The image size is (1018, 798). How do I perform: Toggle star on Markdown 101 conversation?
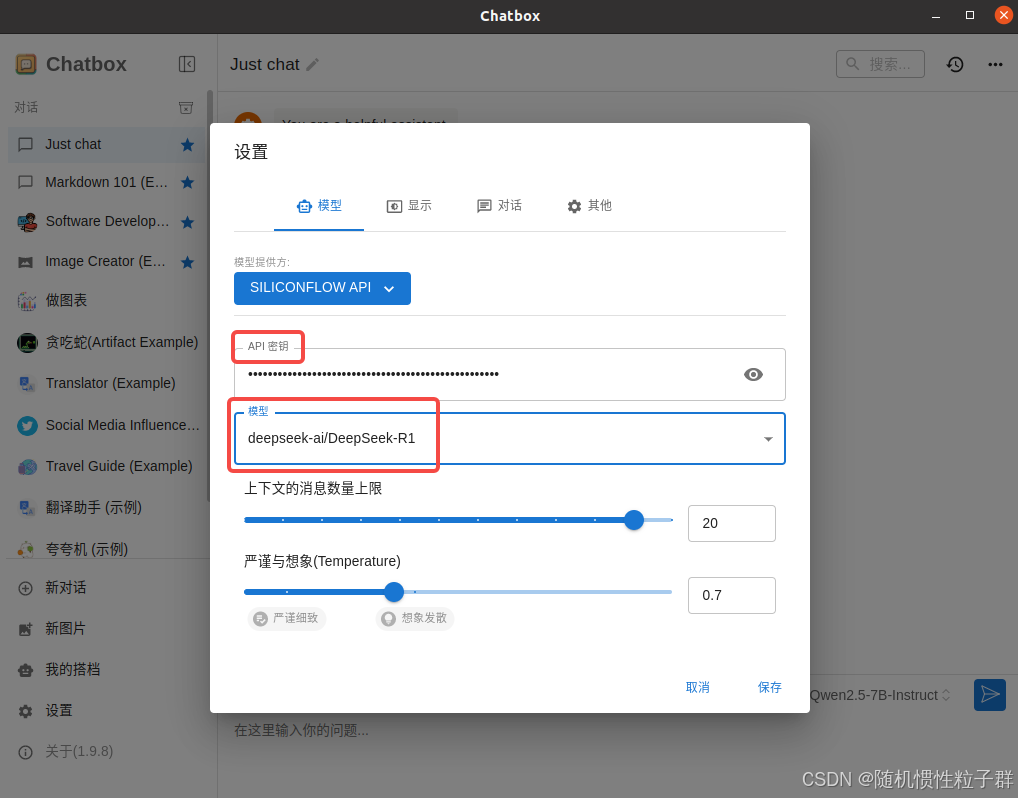click(x=188, y=182)
